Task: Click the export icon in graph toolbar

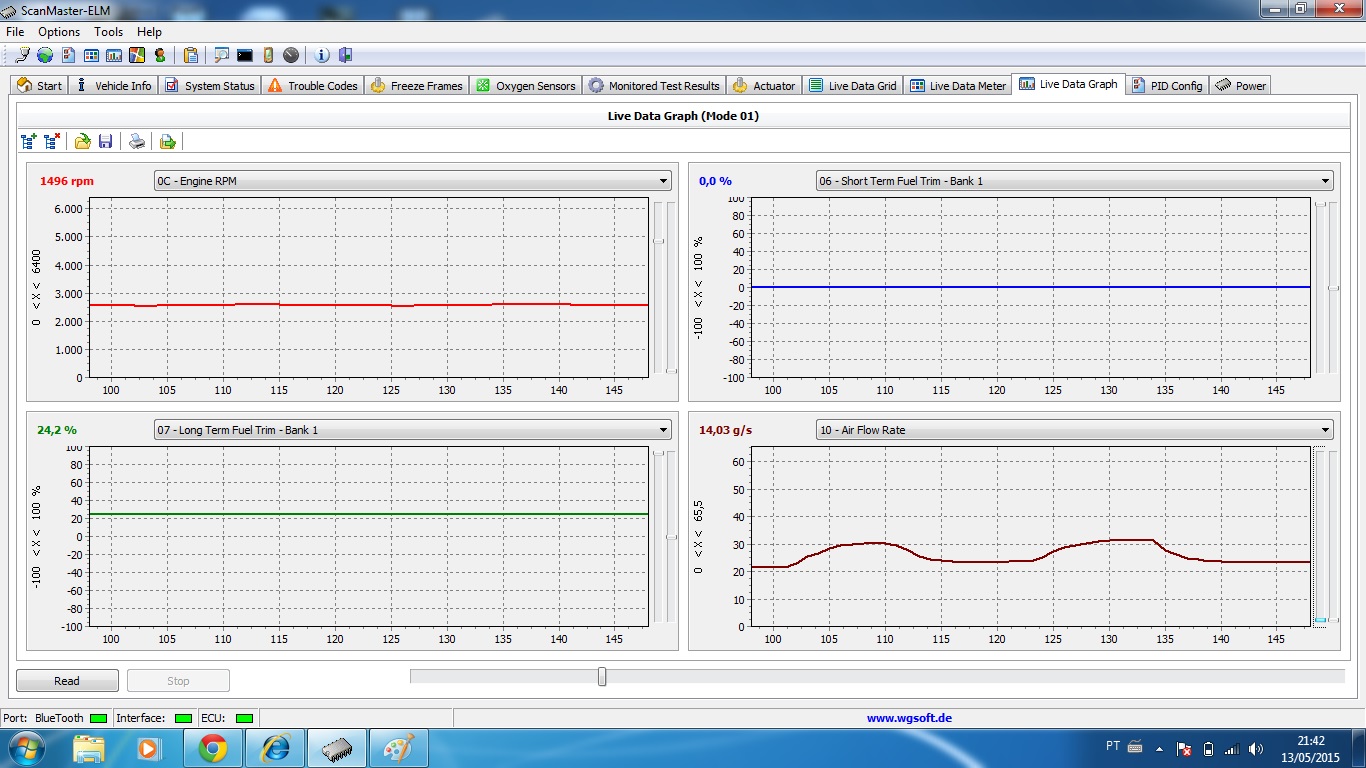Action: pos(167,142)
